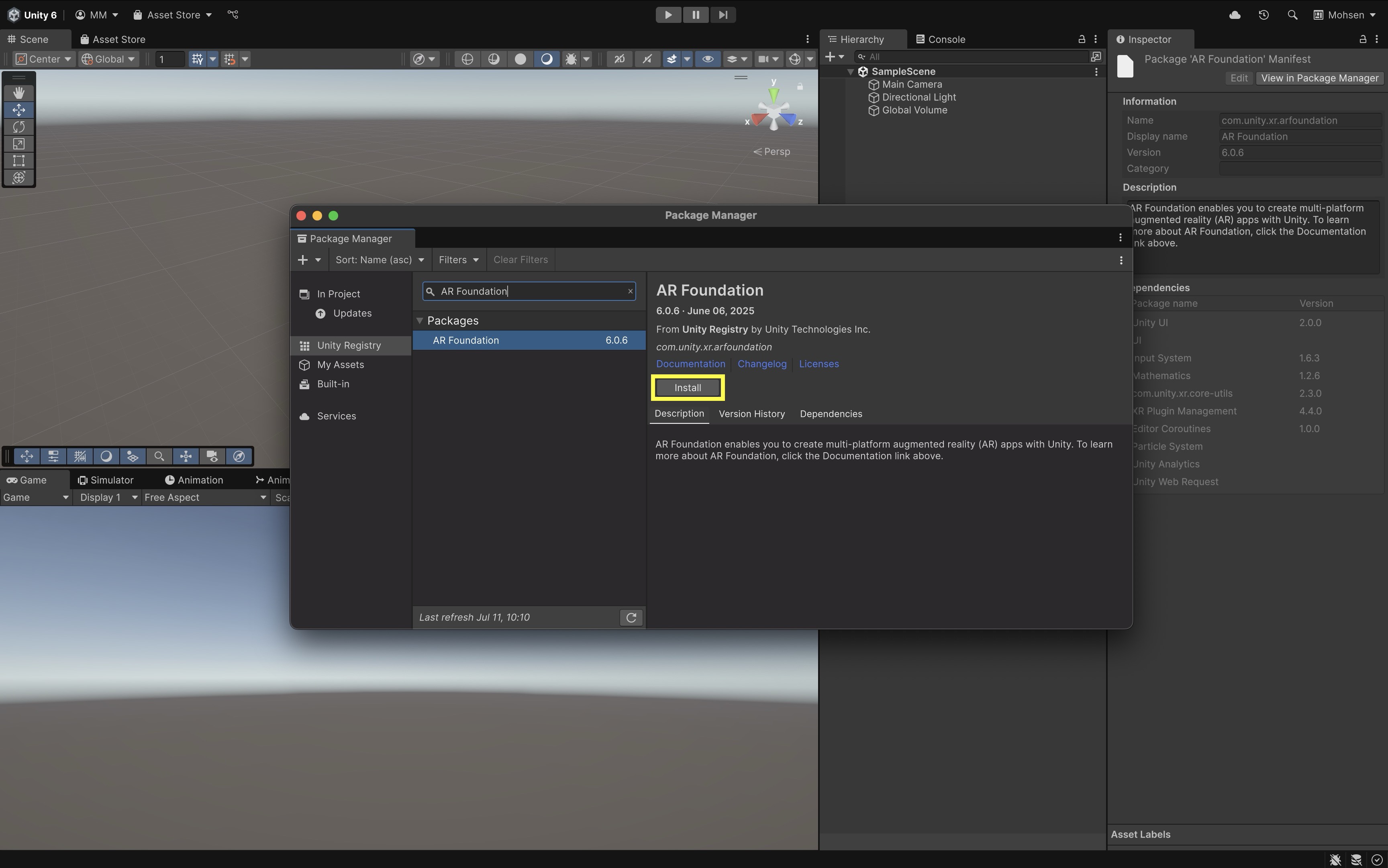
Task: Open the Filters dropdown
Action: (458, 259)
